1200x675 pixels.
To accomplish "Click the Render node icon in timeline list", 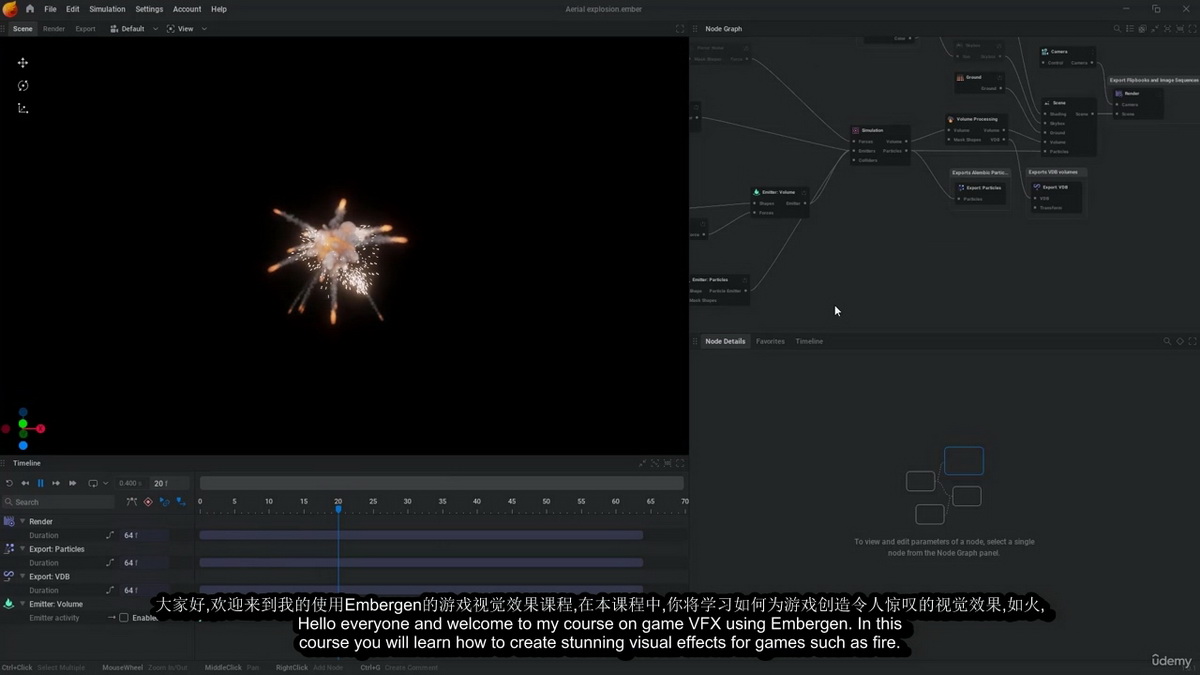I will click(x=9, y=521).
